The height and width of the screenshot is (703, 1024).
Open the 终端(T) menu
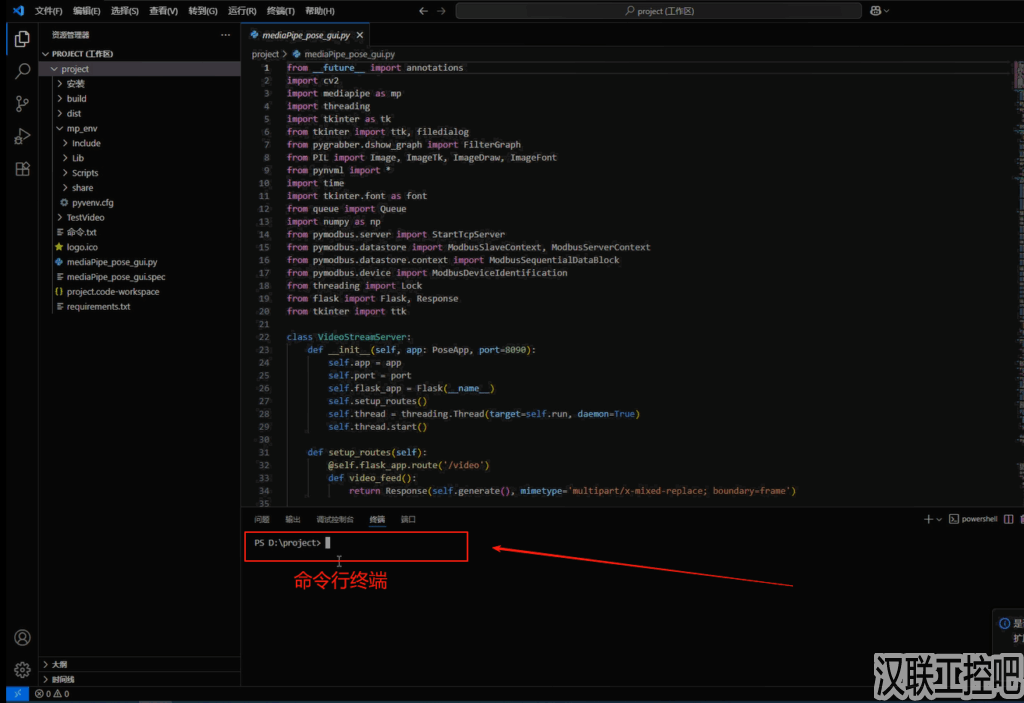point(280,11)
